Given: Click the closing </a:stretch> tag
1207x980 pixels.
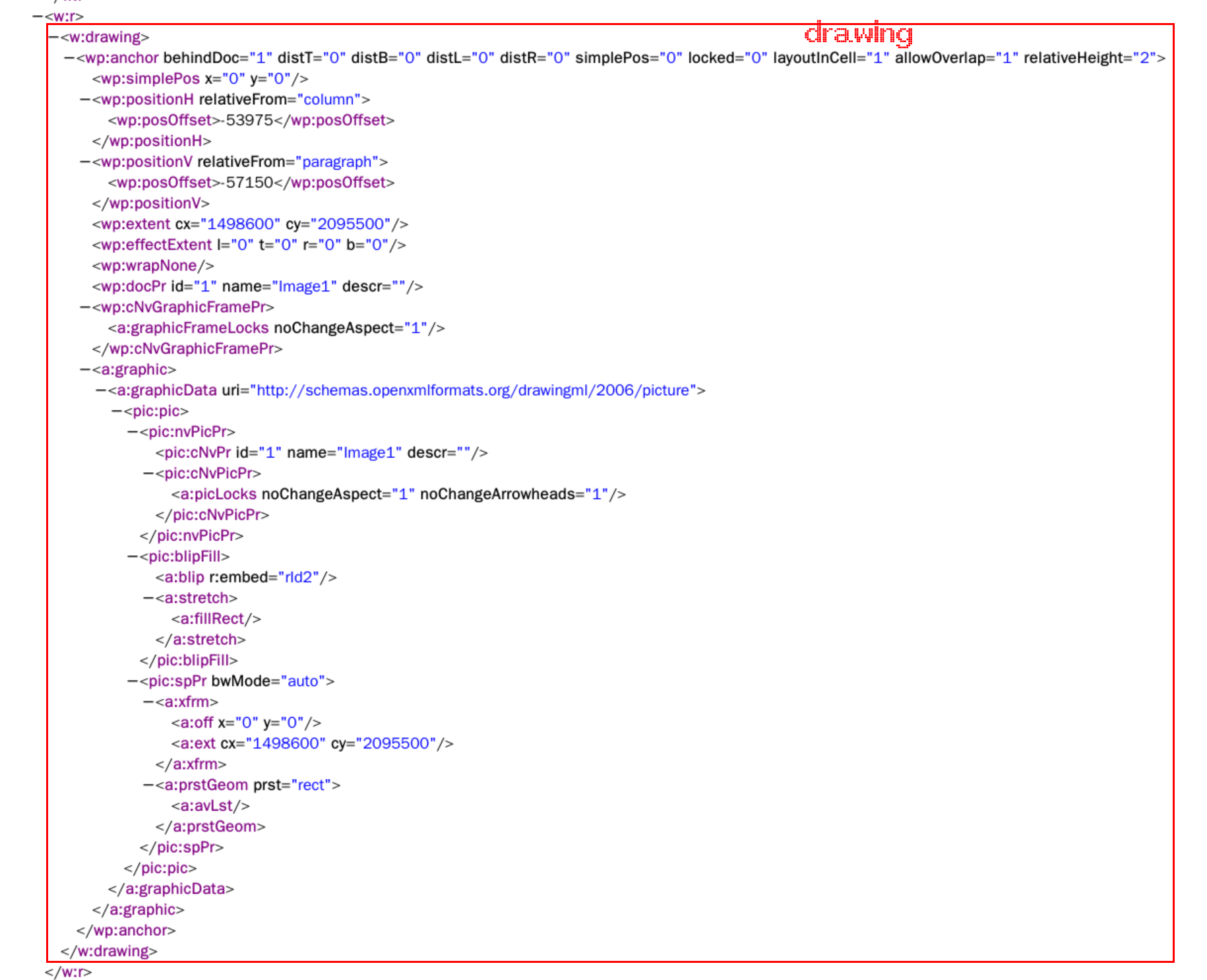Looking at the screenshot, I should point(201,640).
